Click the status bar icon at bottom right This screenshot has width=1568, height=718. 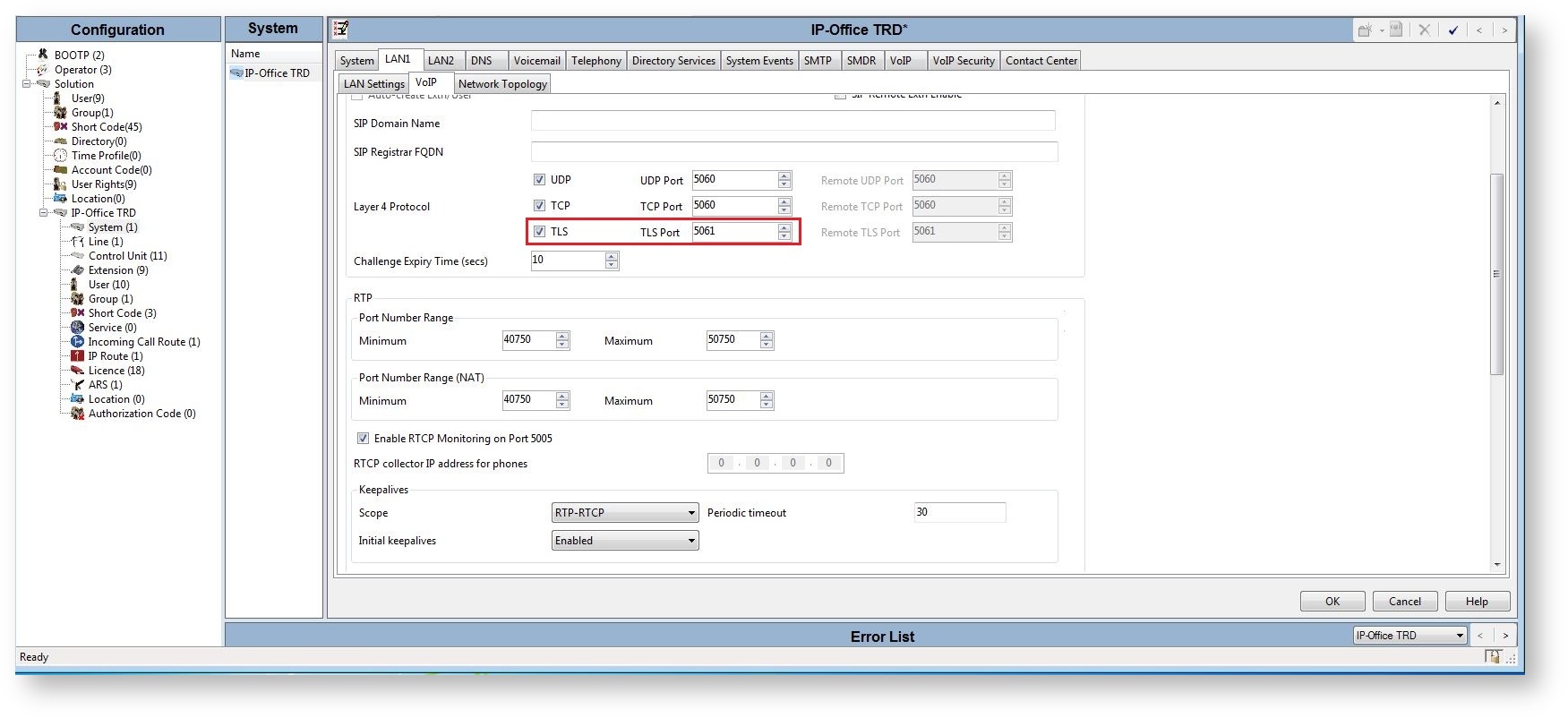(x=1493, y=656)
